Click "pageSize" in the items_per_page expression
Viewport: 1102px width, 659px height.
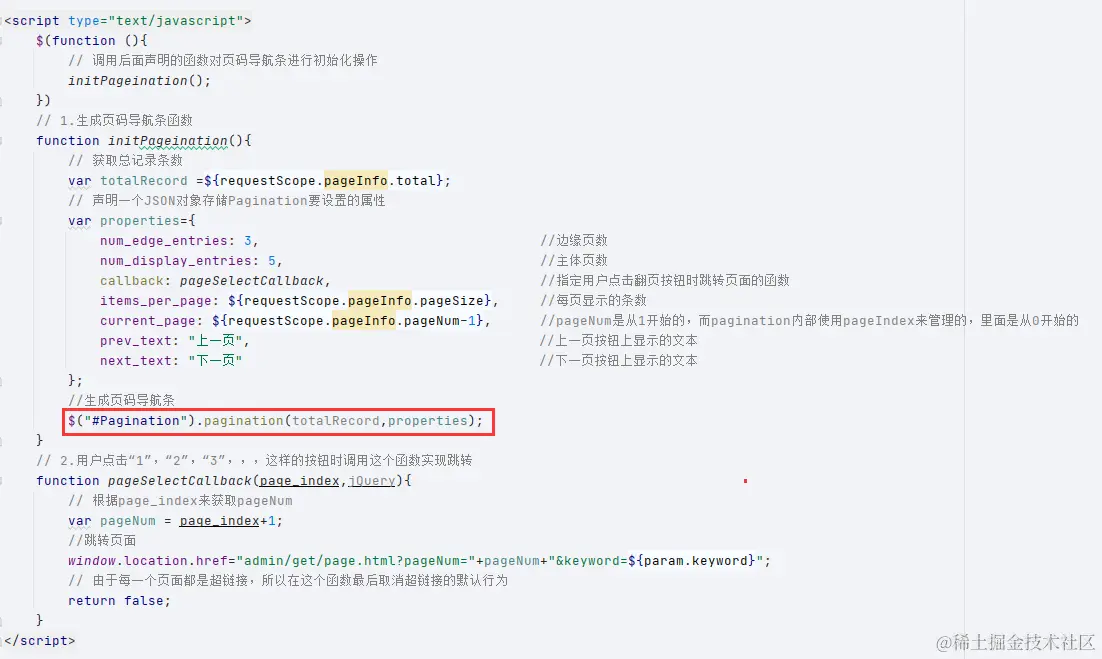tap(451, 301)
